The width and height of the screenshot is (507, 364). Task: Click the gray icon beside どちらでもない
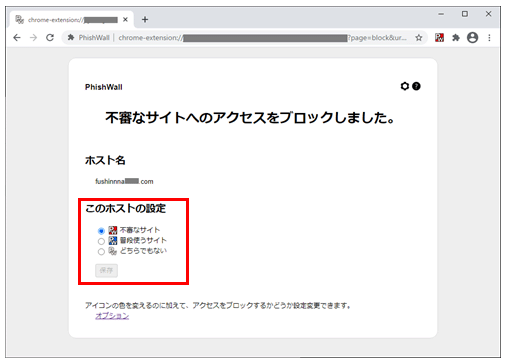[113, 251]
